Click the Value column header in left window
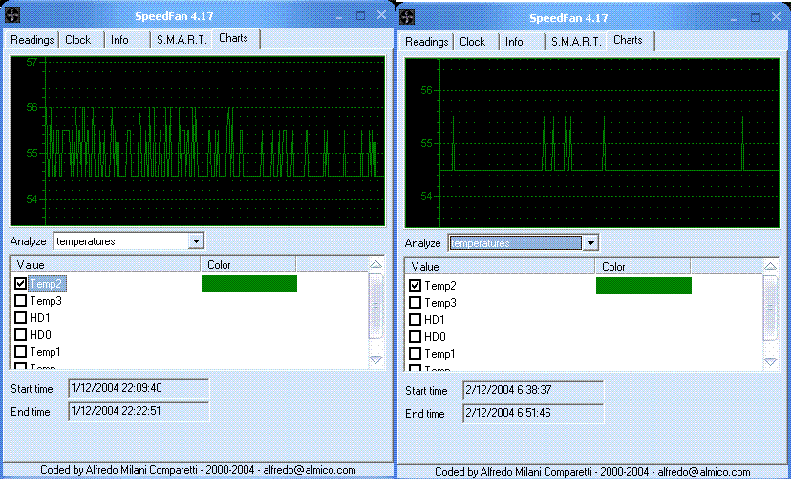 [x=106, y=265]
